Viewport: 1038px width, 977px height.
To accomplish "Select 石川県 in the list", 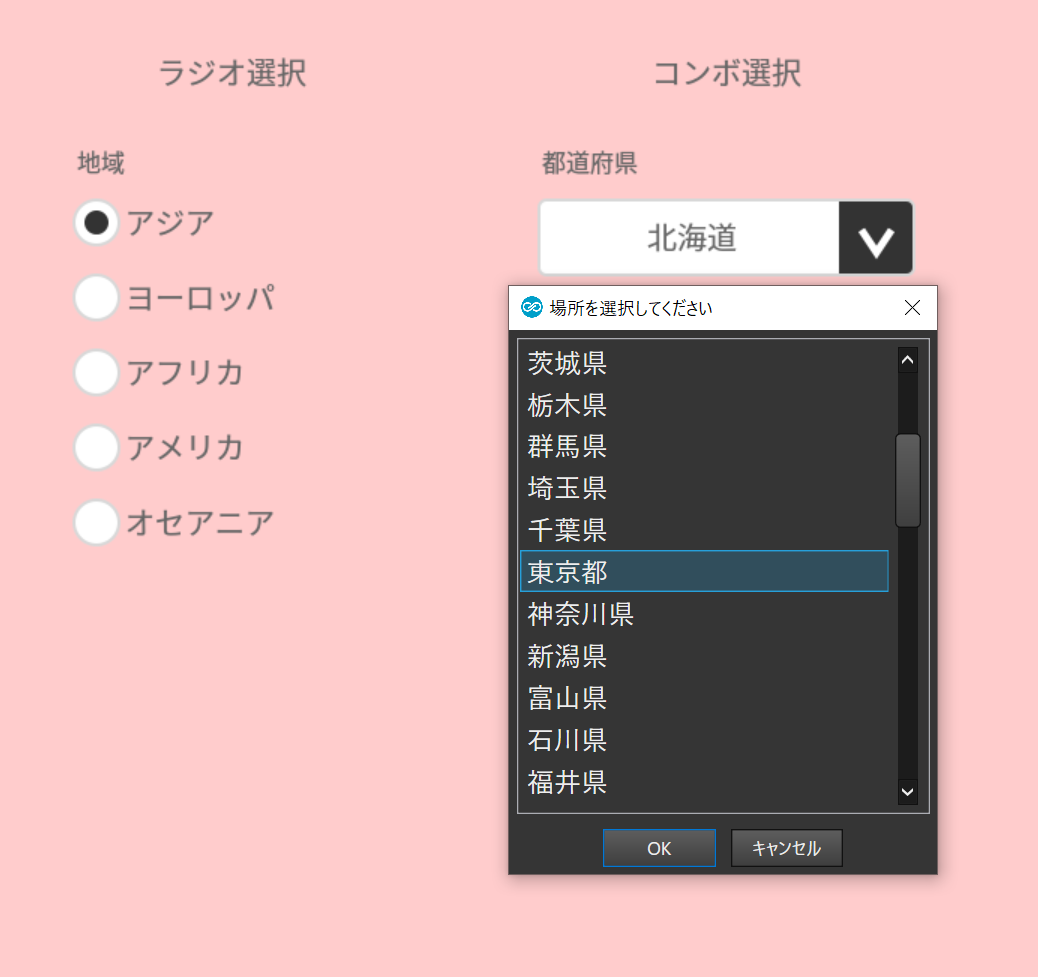I will 704,739.
